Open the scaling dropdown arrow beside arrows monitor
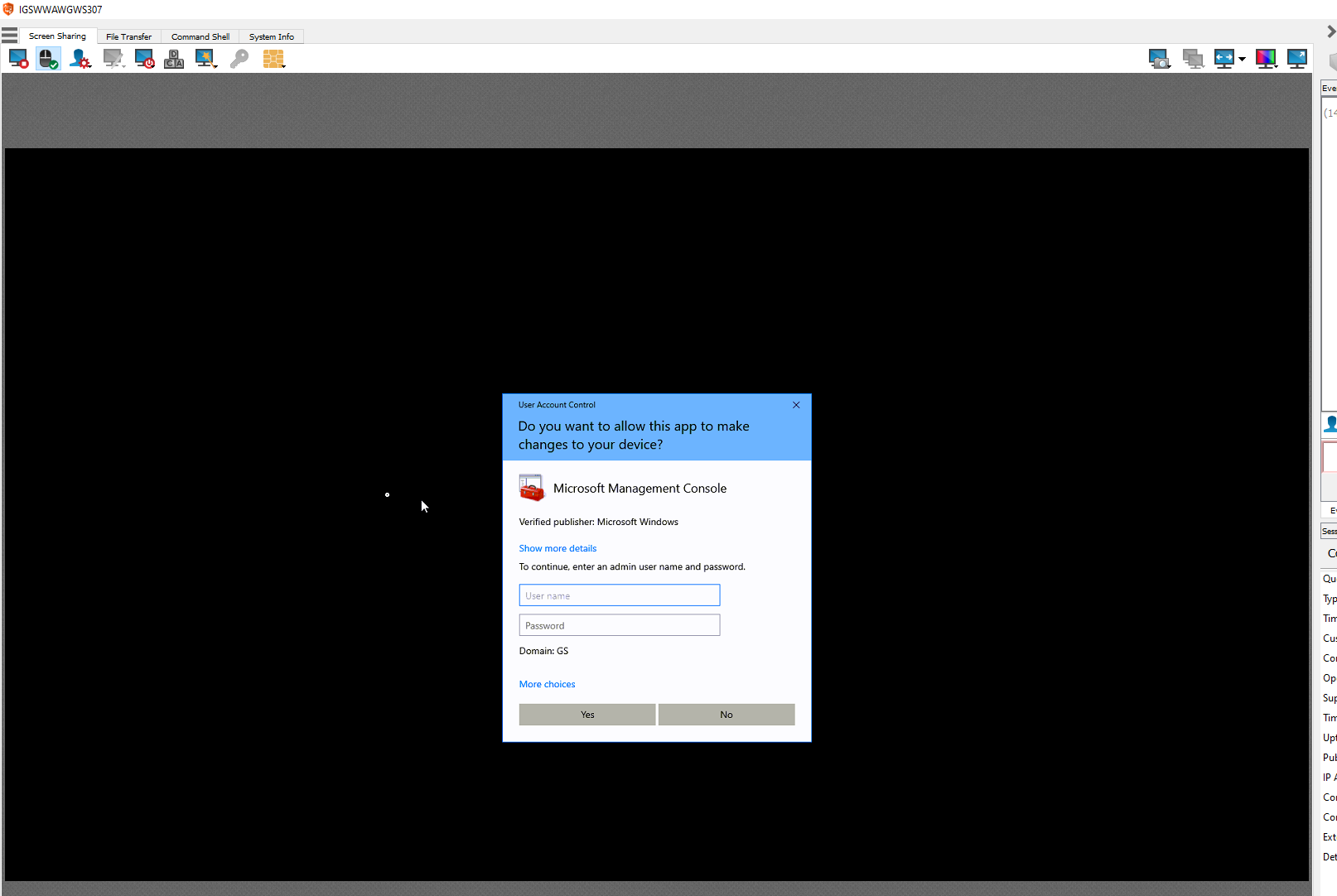This screenshot has width=1337, height=896. (x=1242, y=59)
